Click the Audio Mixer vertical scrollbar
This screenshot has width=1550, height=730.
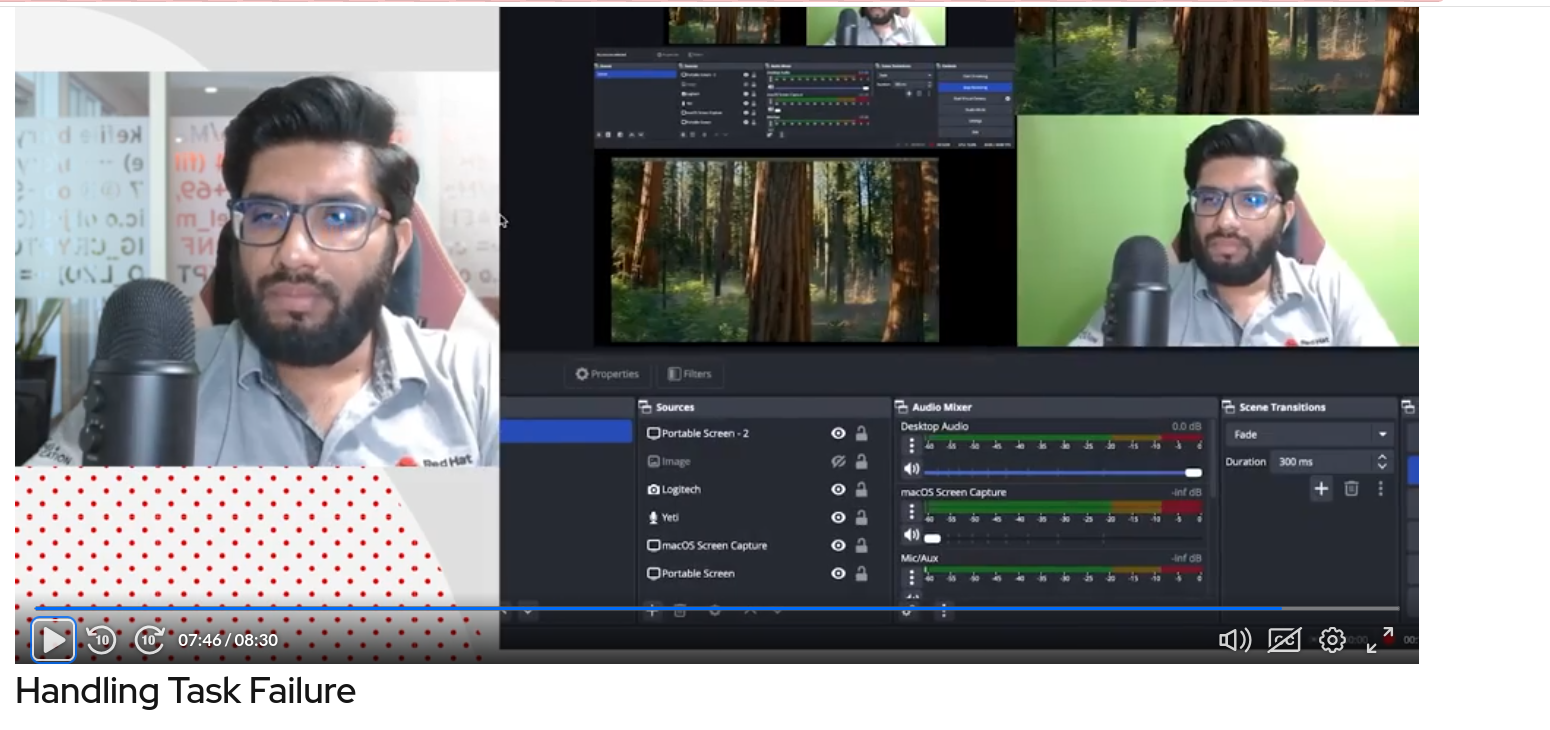pyautogui.click(x=1212, y=460)
